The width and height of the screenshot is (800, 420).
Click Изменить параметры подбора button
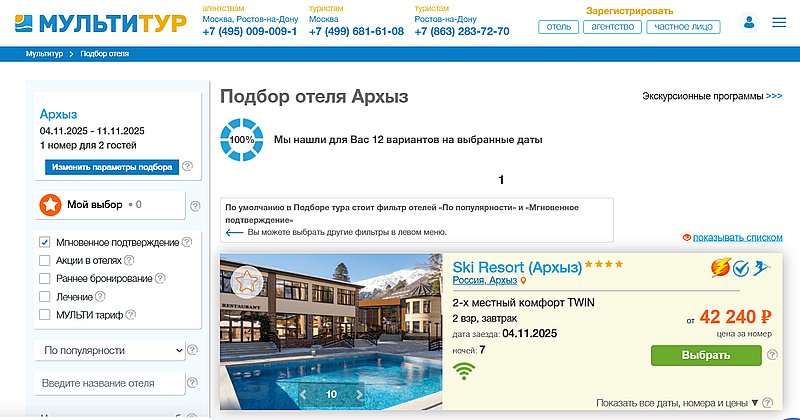(x=112, y=167)
